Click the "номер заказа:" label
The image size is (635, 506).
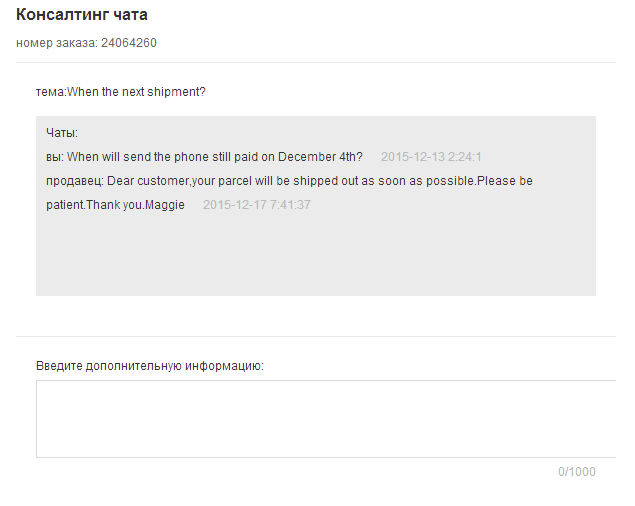tap(56, 43)
